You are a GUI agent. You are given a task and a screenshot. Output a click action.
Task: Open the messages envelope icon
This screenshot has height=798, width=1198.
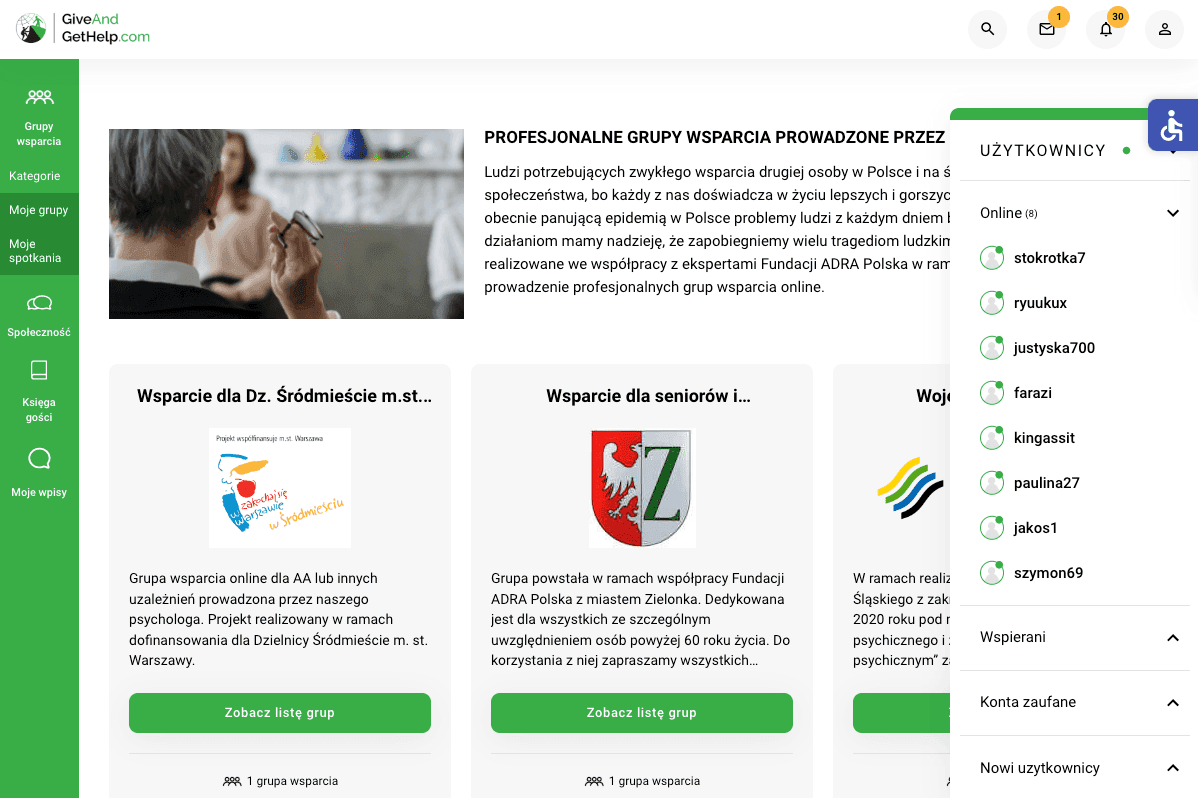[x=1047, y=29]
